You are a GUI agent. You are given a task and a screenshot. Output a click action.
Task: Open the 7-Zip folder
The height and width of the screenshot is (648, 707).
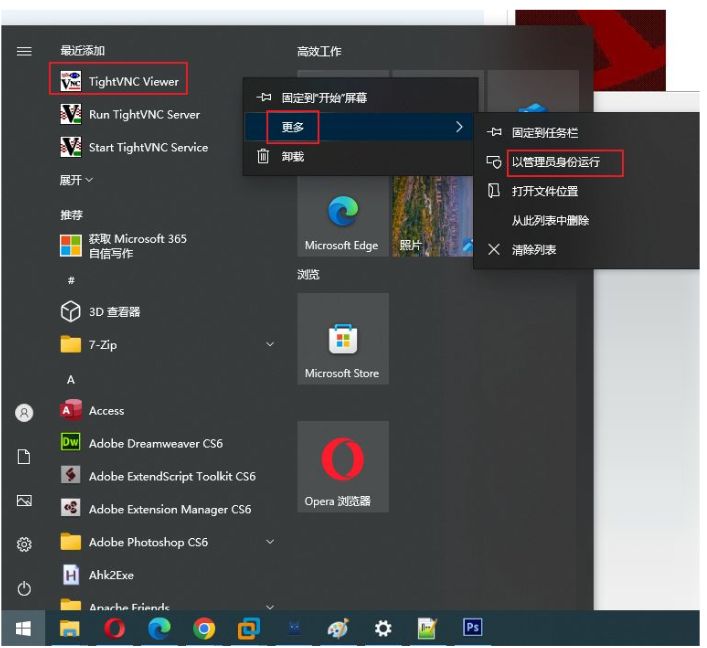pos(168,345)
